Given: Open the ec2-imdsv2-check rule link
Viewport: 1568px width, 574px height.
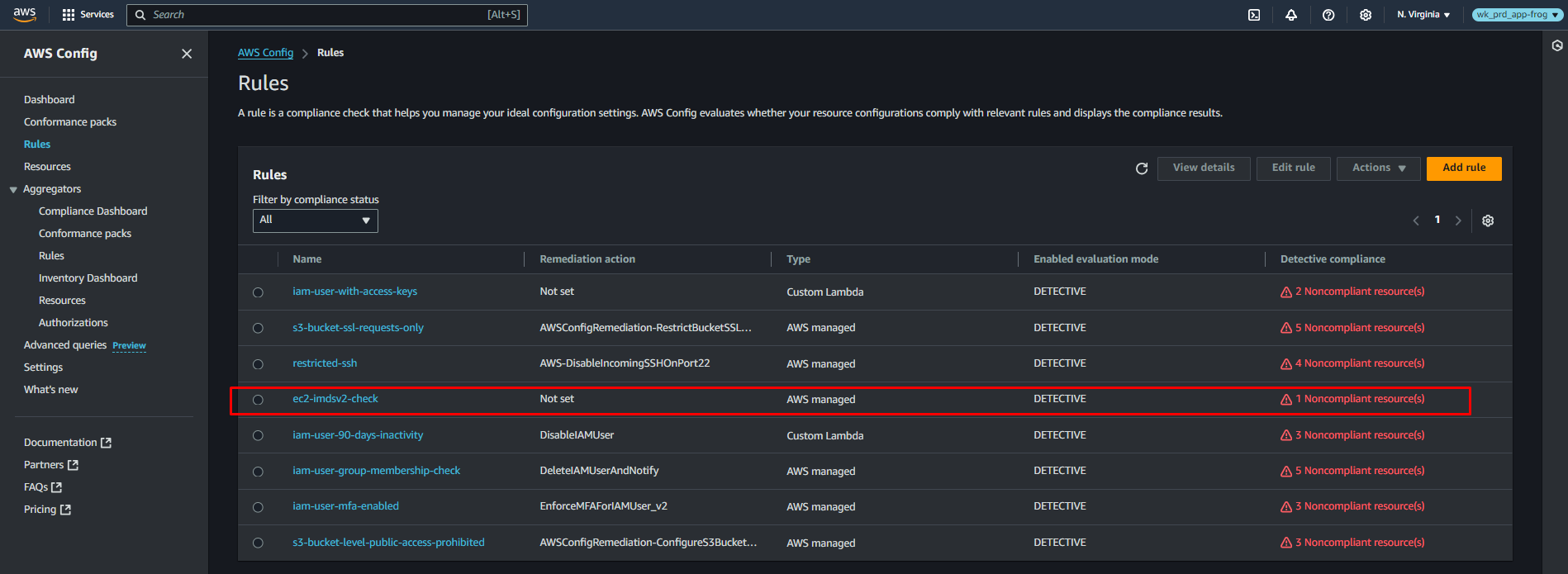Looking at the screenshot, I should pyautogui.click(x=335, y=399).
